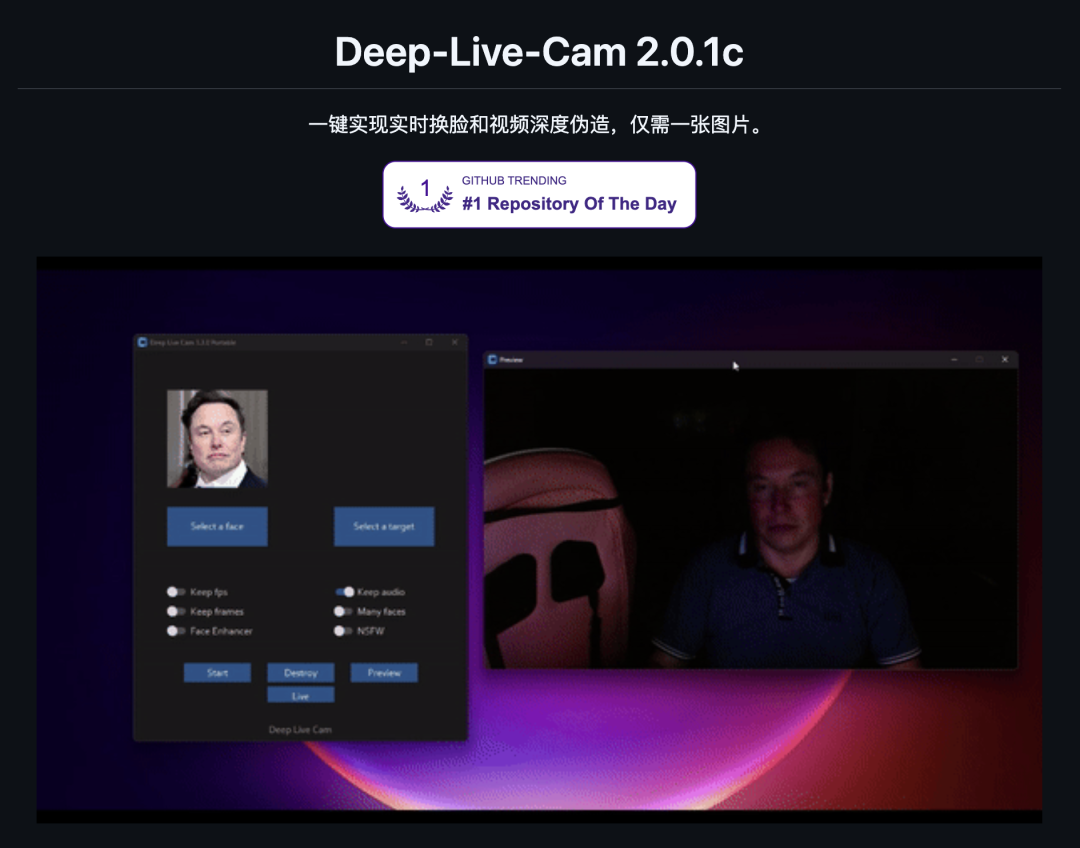Viewport: 1080px width, 848px height.
Task: Enable the Face Enhancer switch
Action: (176, 630)
